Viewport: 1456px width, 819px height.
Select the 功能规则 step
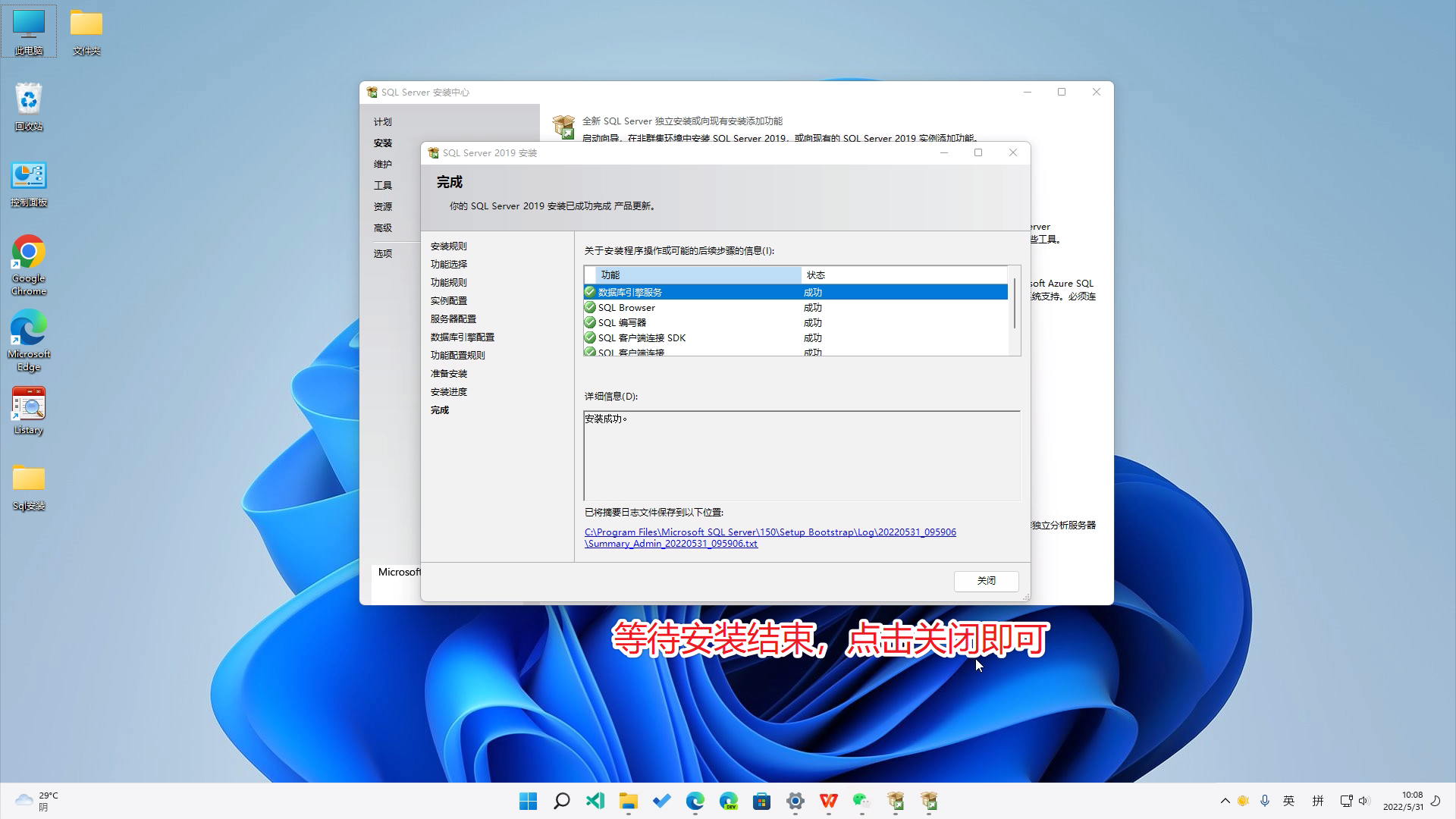tap(449, 283)
